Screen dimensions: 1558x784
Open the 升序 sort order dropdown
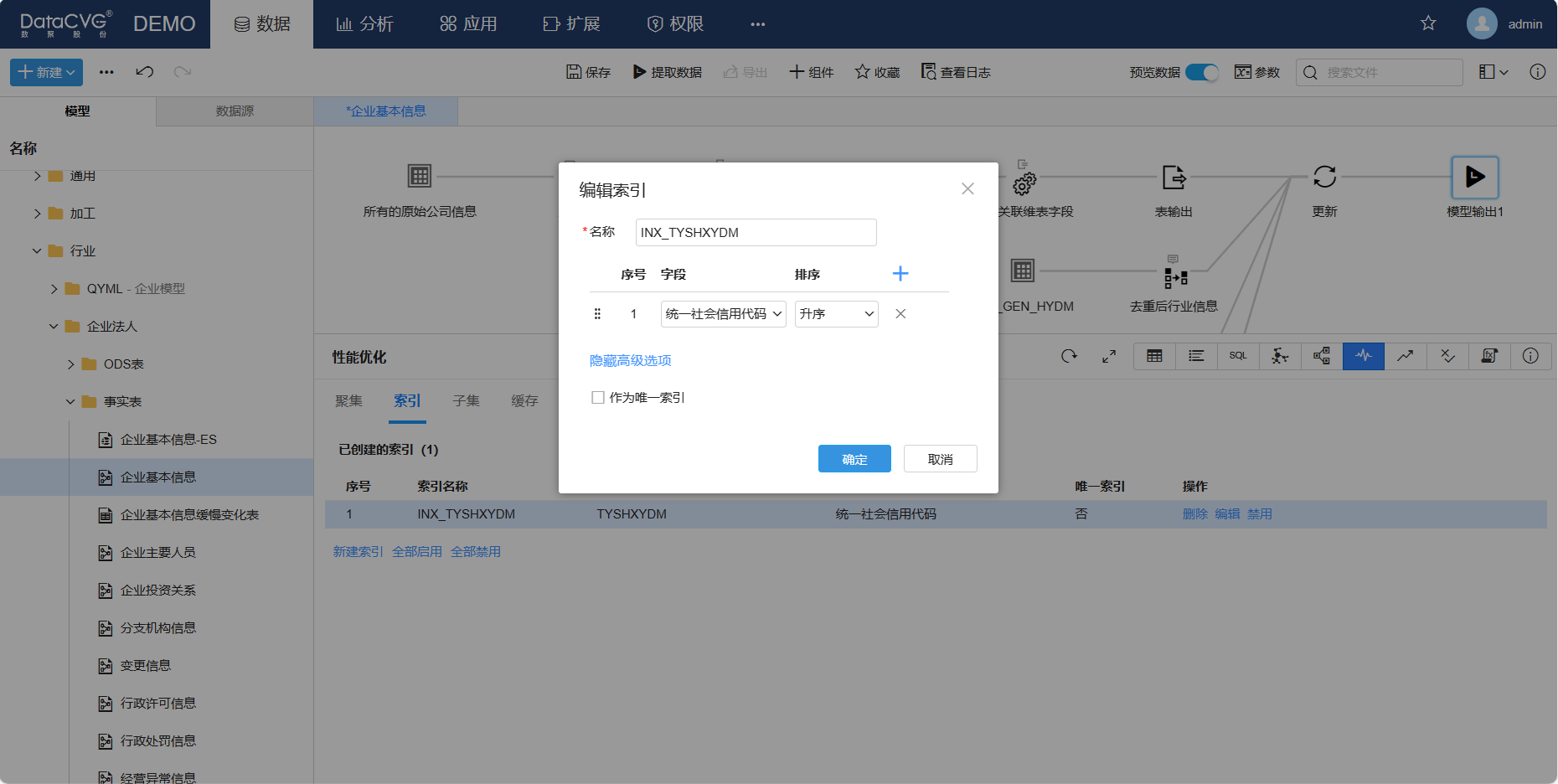pyautogui.click(x=837, y=314)
